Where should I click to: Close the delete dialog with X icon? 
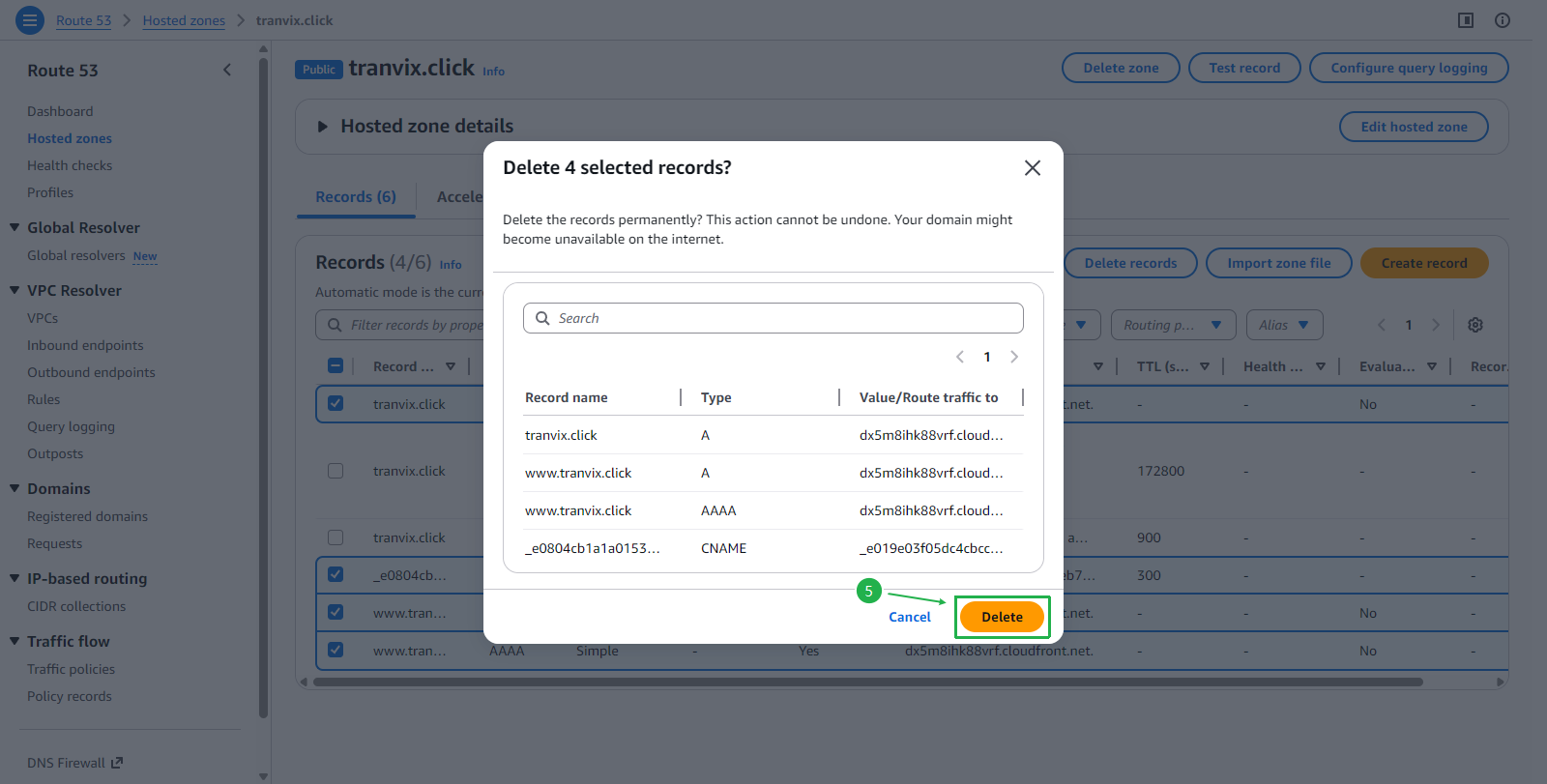click(1033, 168)
